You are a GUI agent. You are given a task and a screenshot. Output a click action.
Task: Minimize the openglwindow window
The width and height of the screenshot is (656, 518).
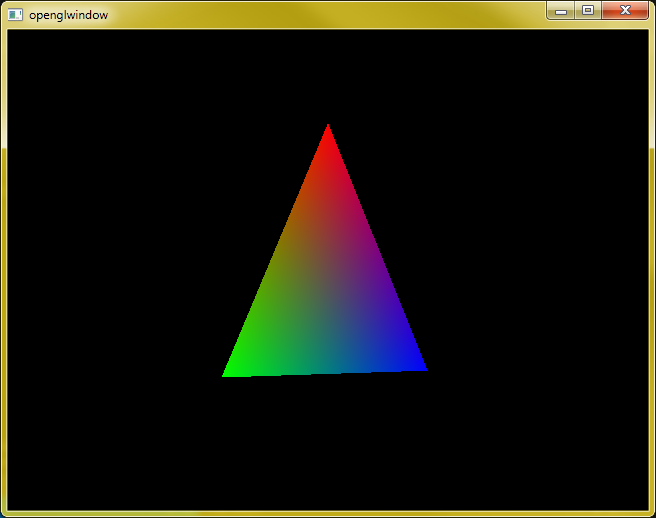561,10
